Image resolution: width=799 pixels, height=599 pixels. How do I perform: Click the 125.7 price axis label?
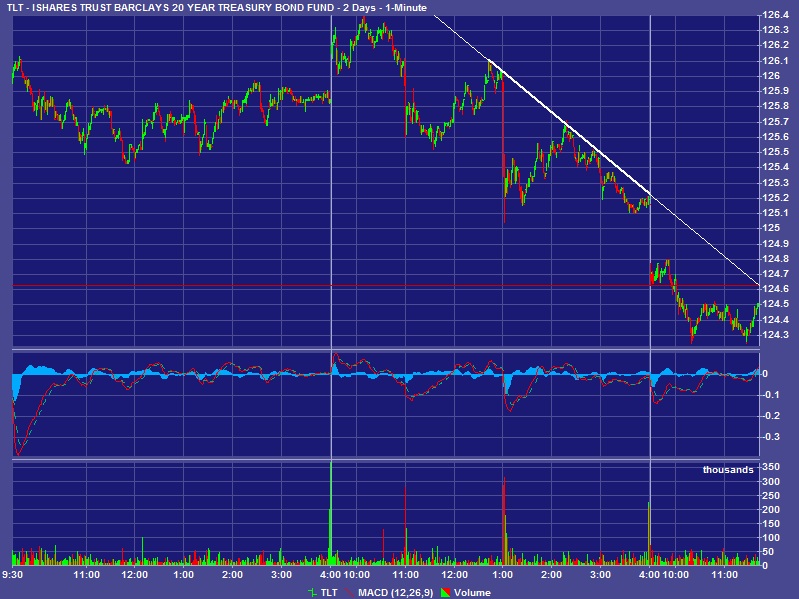775,121
